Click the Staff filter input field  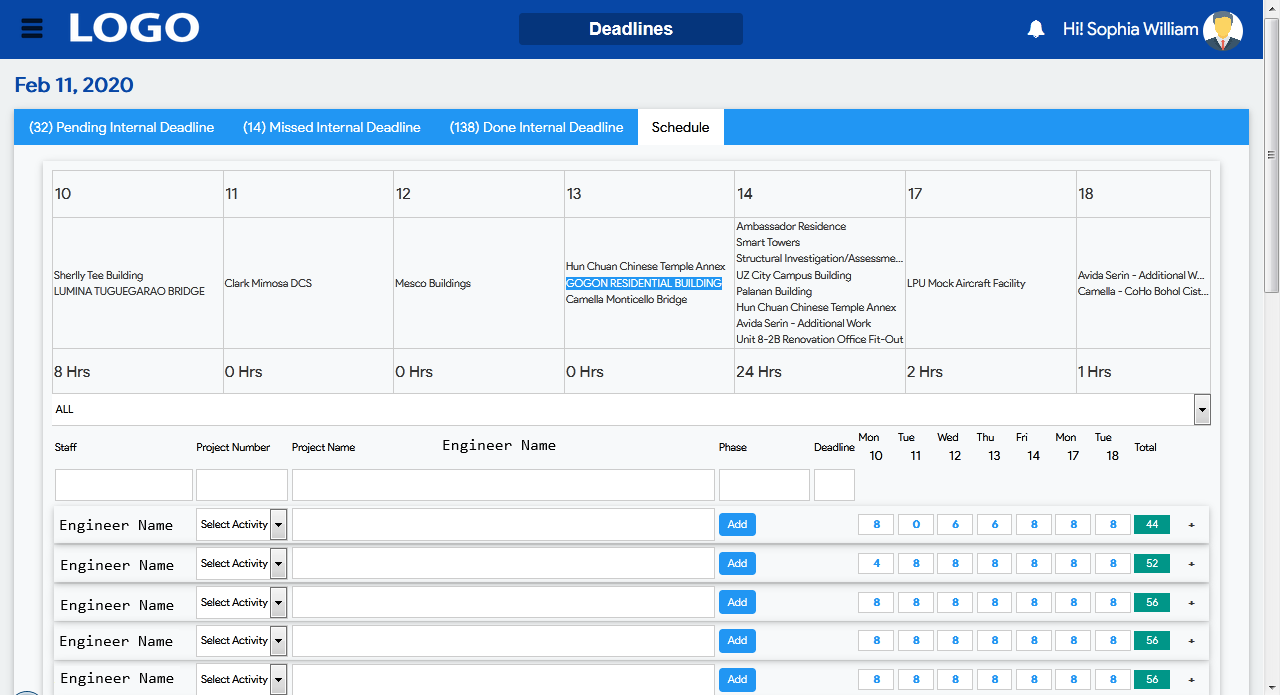[123, 485]
